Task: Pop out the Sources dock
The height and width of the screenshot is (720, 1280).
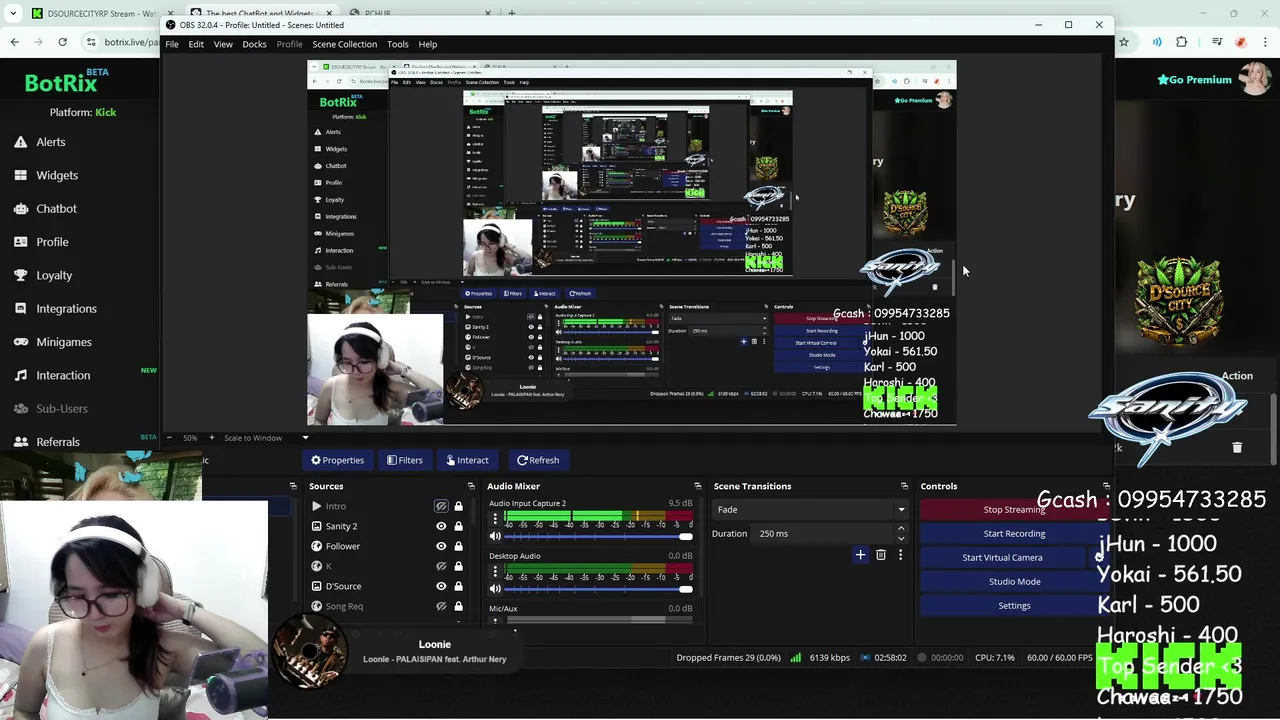Action: point(473,486)
